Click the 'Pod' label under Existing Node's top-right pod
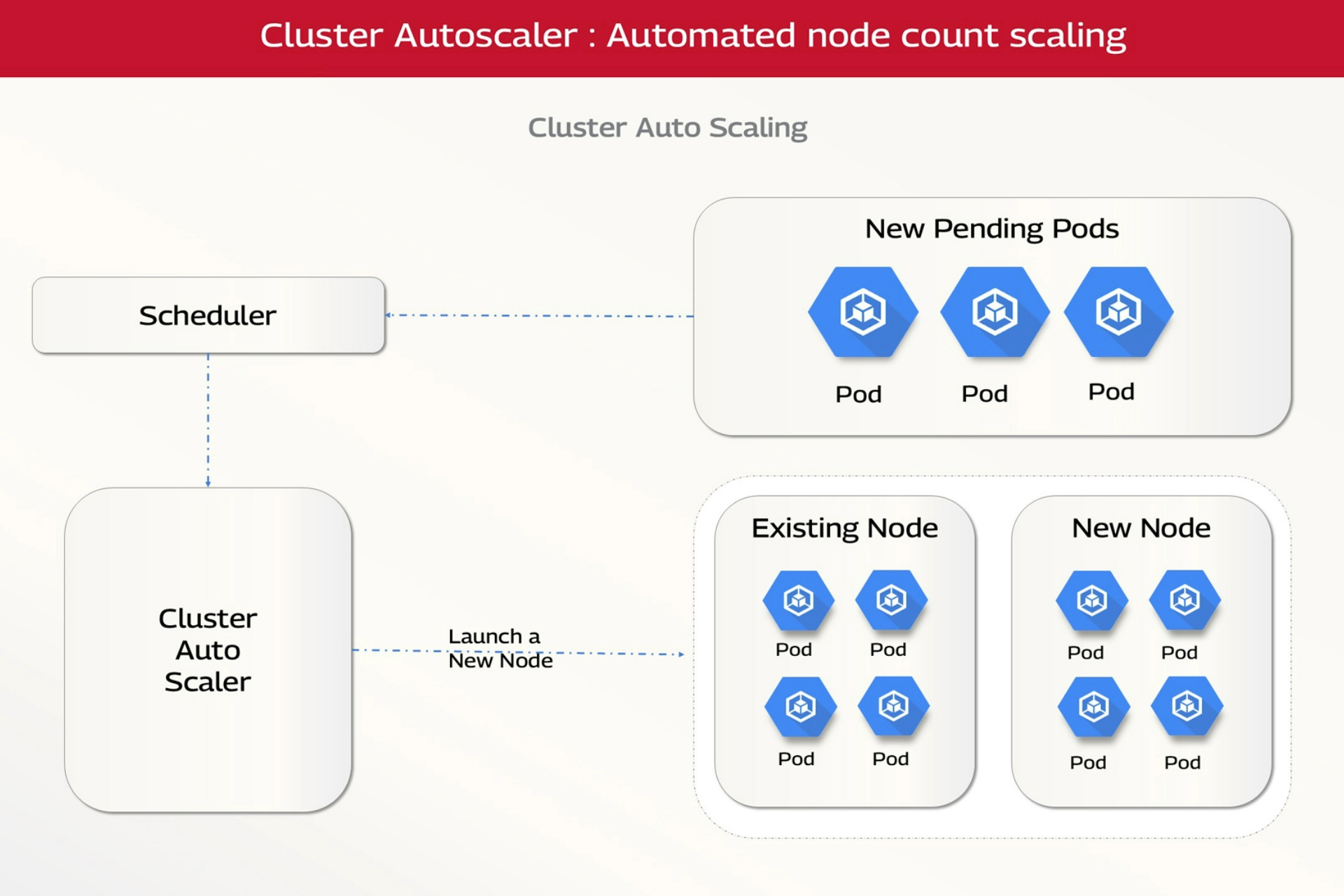This screenshot has height=896, width=1344. tap(888, 650)
